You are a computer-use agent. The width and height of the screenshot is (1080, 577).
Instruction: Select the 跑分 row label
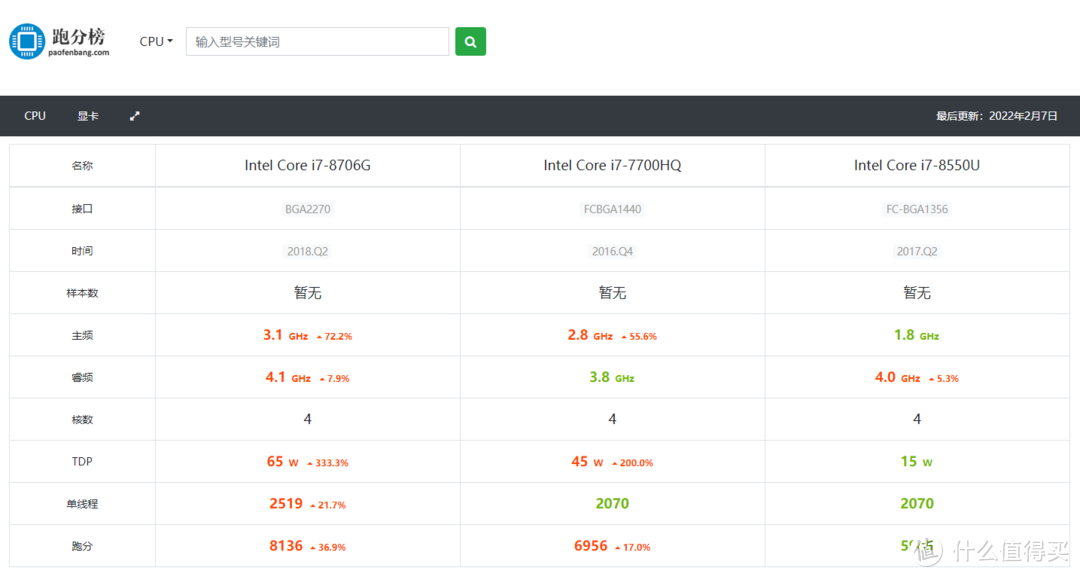[82, 546]
